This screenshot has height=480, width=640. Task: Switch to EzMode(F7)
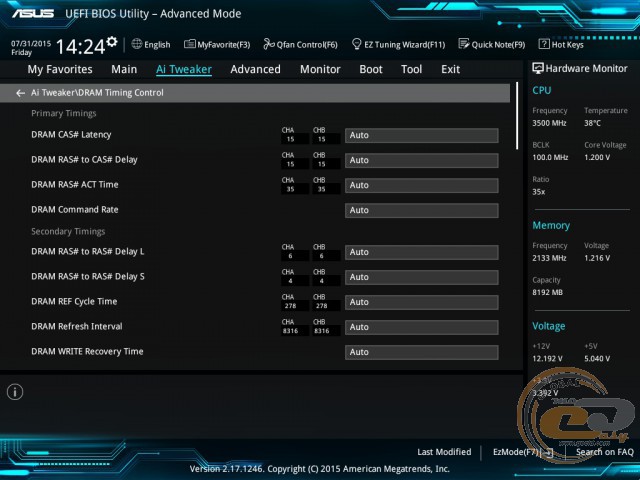517,452
